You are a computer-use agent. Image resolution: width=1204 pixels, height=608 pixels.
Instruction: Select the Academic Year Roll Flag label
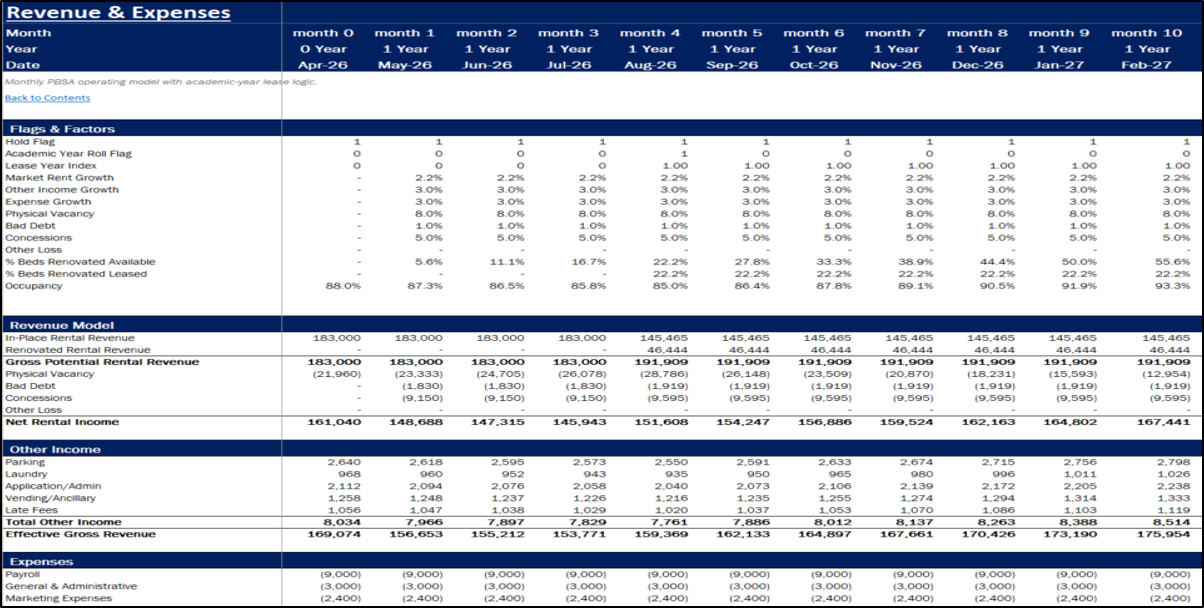click(x=69, y=154)
